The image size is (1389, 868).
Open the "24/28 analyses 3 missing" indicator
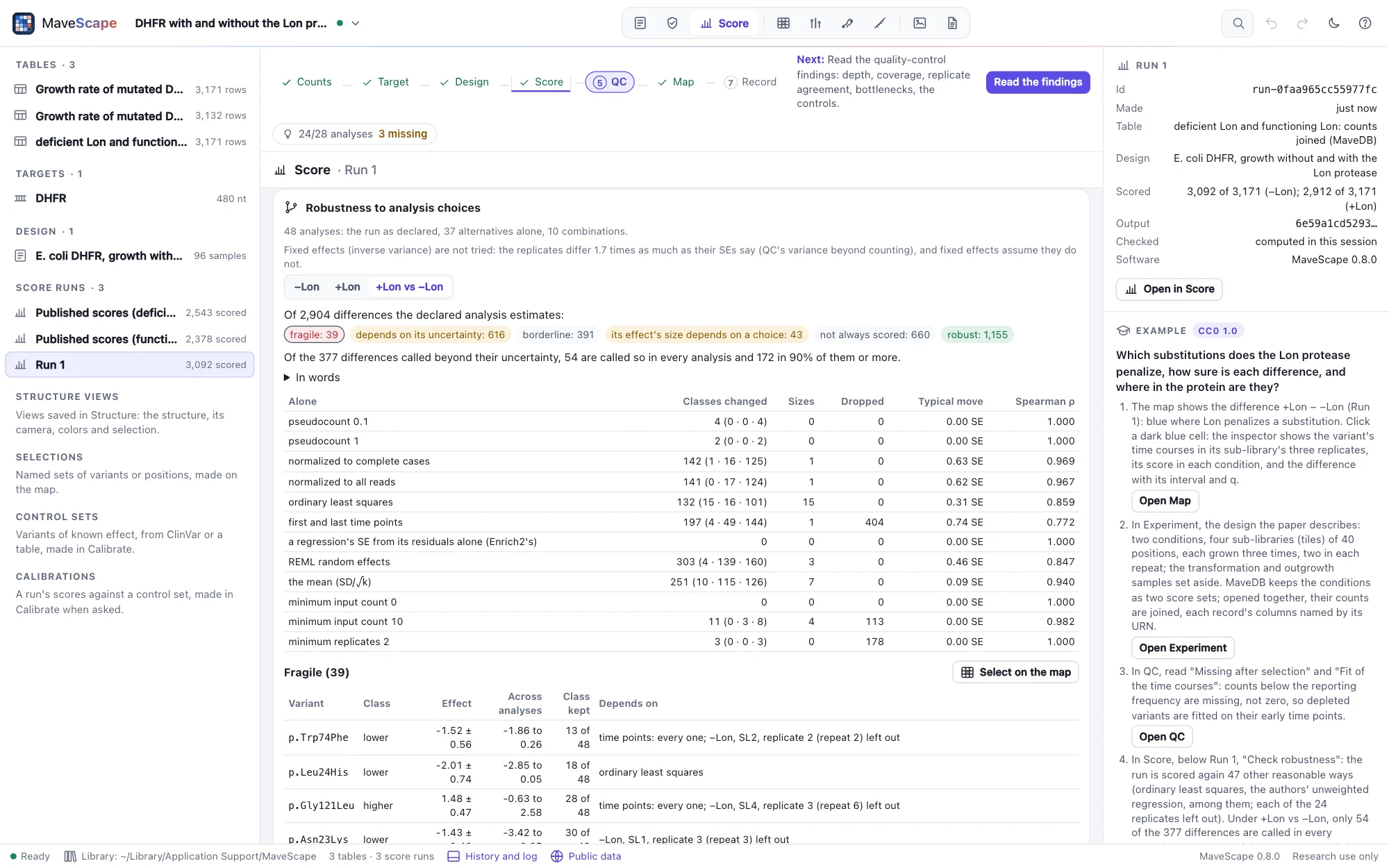(x=355, y=134)
